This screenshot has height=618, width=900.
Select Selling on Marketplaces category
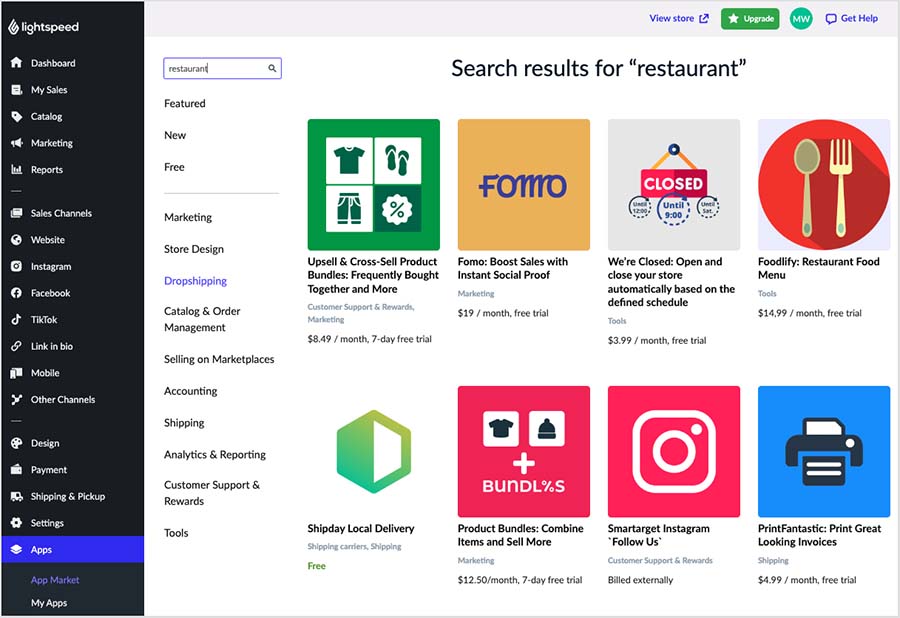point(219,359)
